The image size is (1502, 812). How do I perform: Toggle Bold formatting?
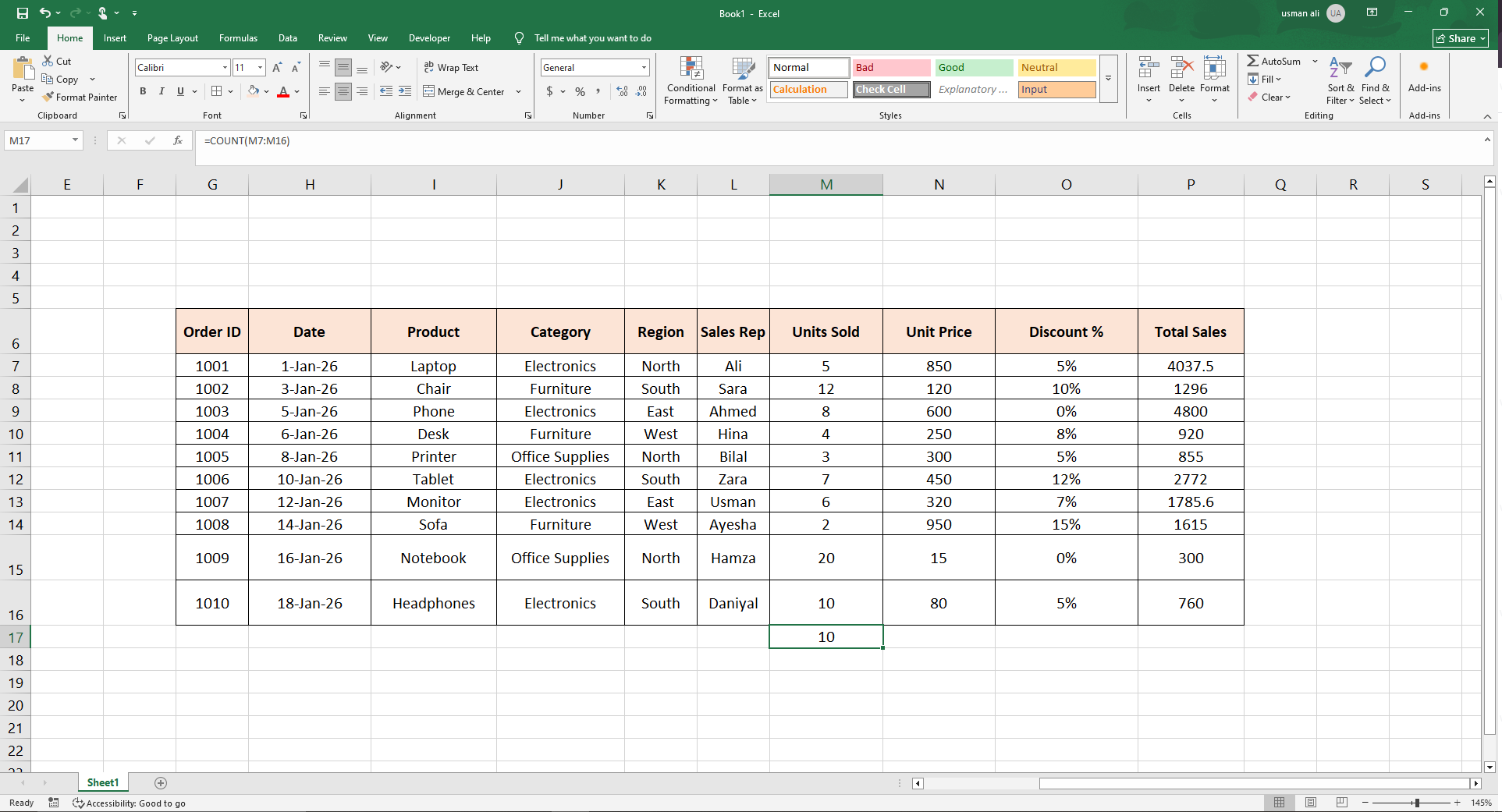[x=143, y=92]
